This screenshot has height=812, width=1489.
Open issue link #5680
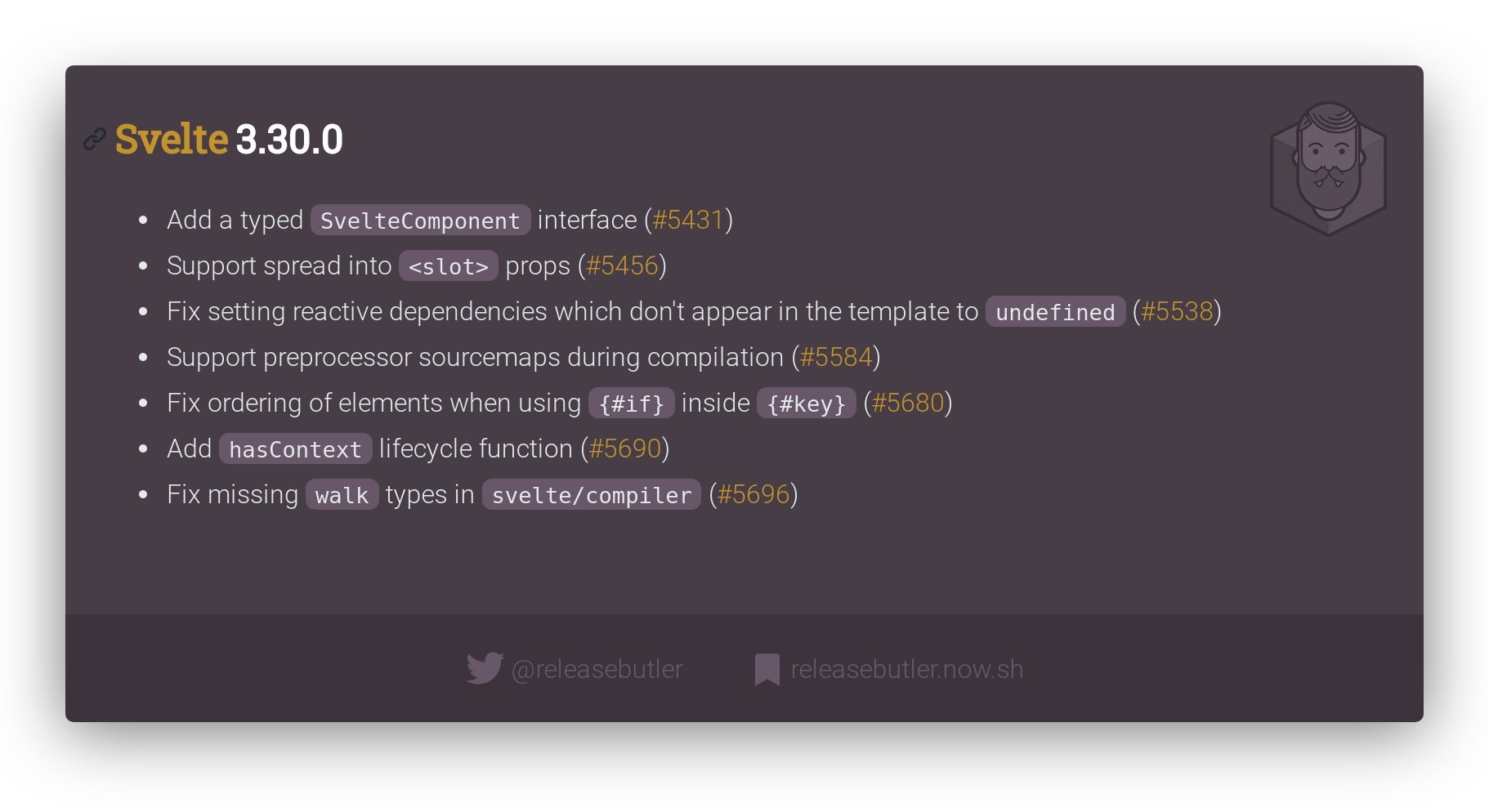[x=908, y=403]
